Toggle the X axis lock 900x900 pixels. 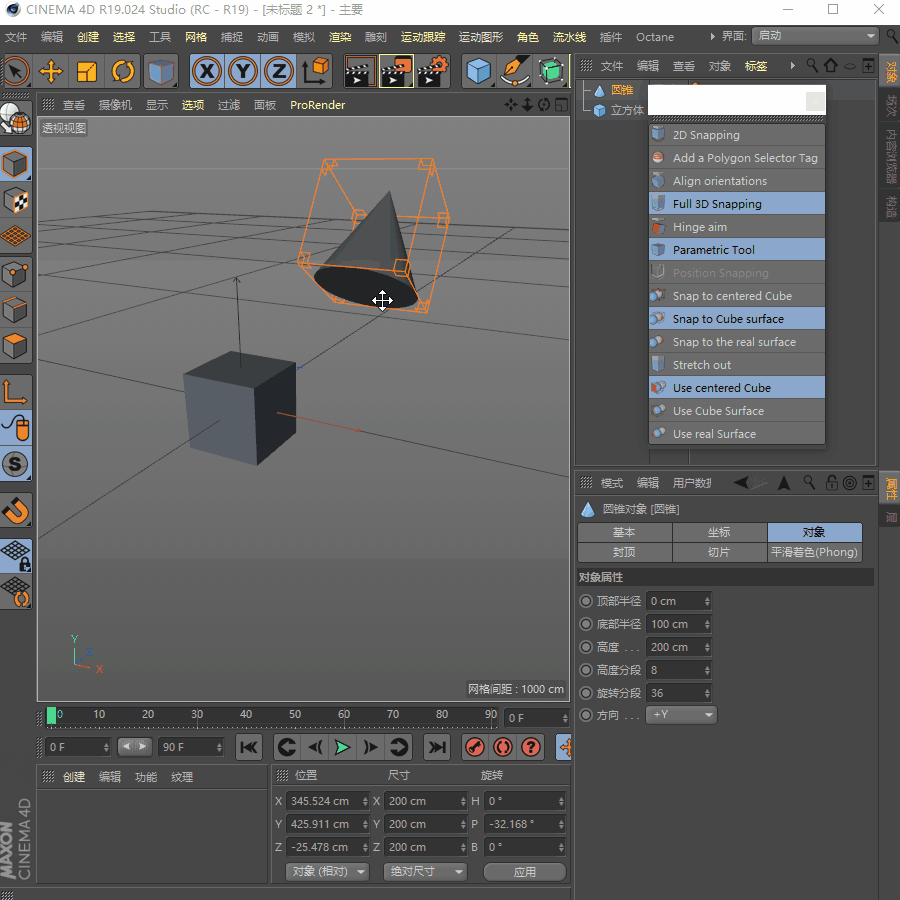207,71
